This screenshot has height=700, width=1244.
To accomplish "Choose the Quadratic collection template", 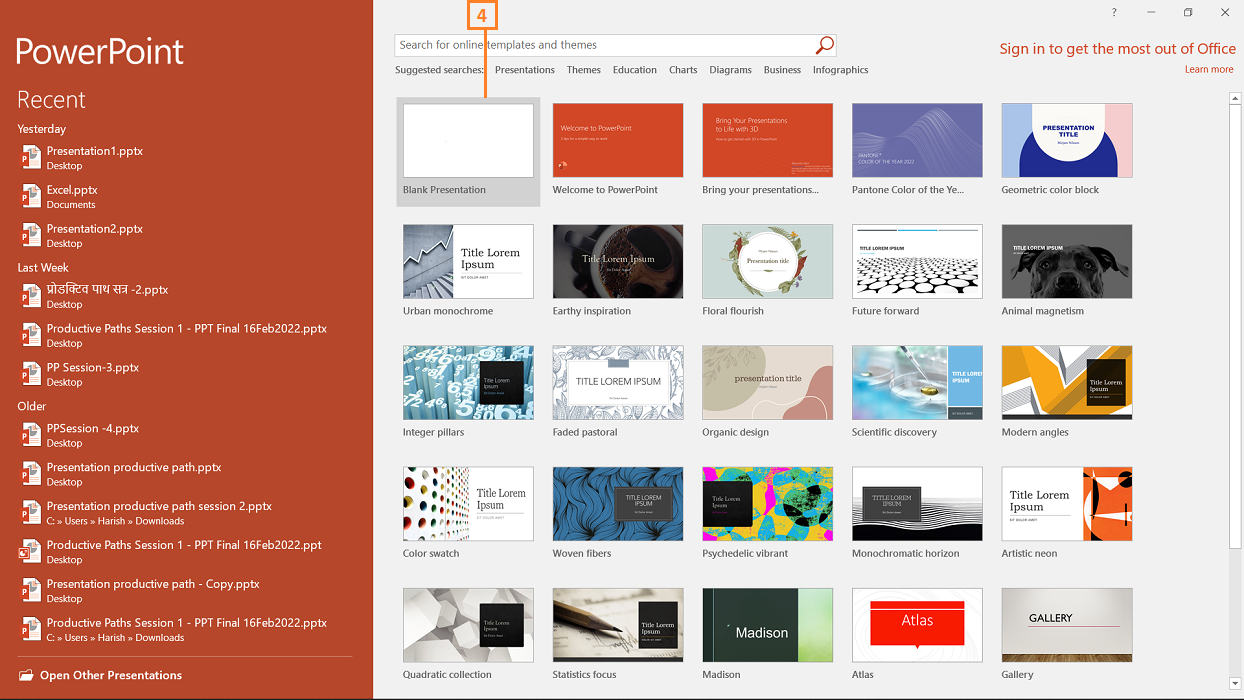I will coord(468,625).
